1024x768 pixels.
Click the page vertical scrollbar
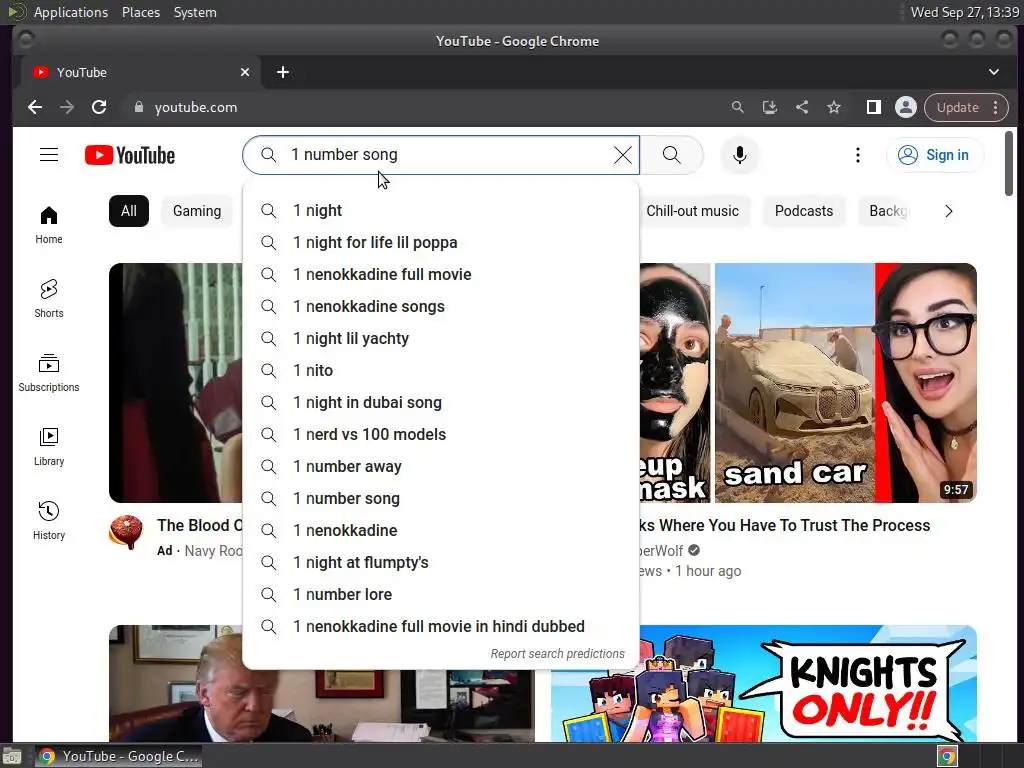pyautogui.click(x=1009, y=163)
